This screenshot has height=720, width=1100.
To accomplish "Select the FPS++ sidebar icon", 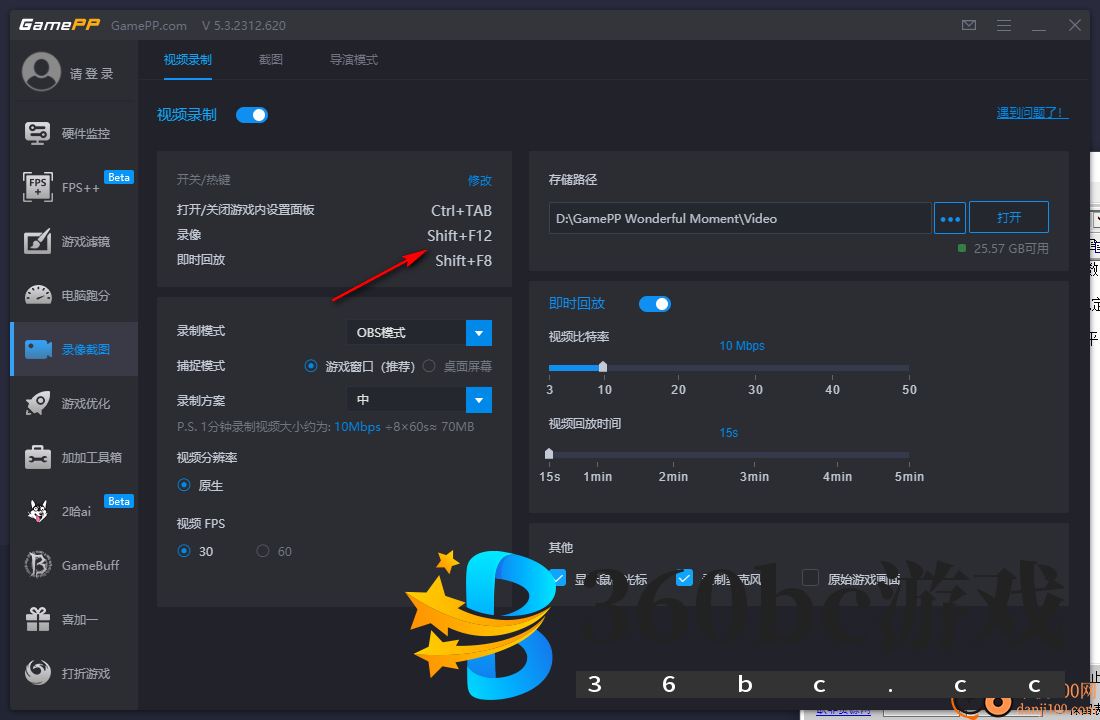I will coord(73,187).
